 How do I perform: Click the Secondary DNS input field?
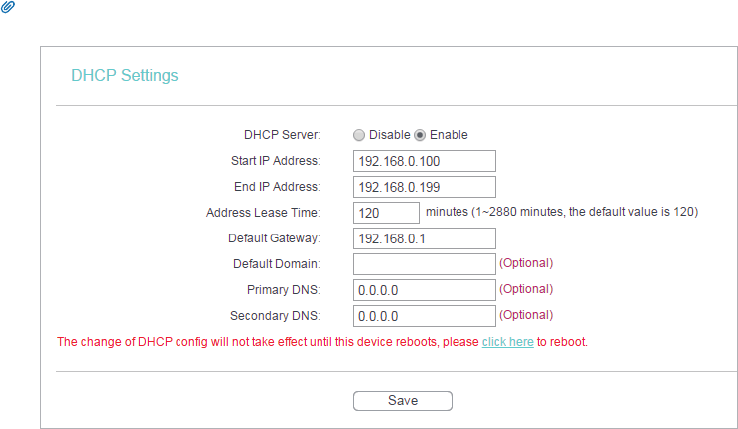point(424,316)
